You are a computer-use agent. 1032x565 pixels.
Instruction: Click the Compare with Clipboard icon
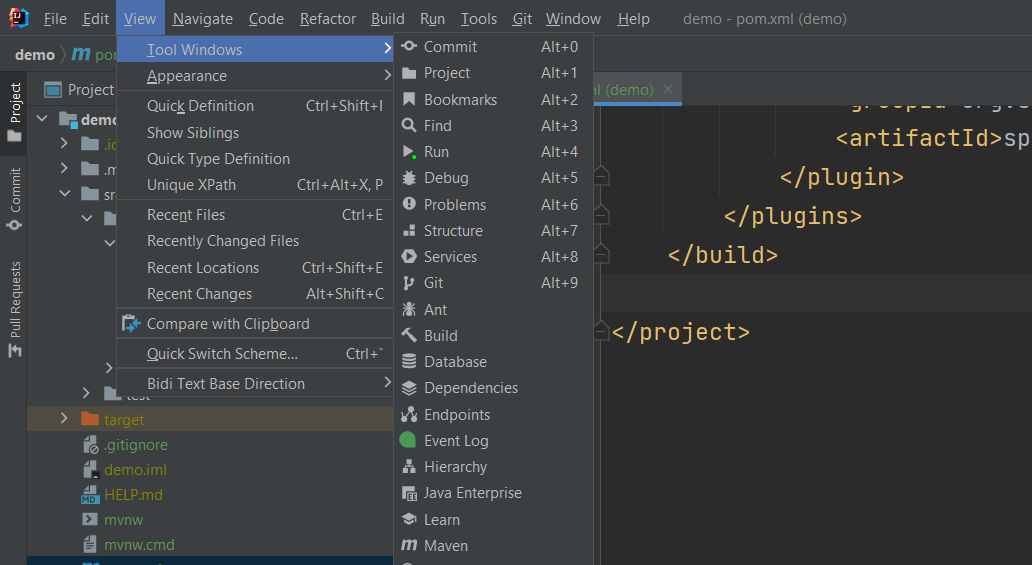point(131,323)
